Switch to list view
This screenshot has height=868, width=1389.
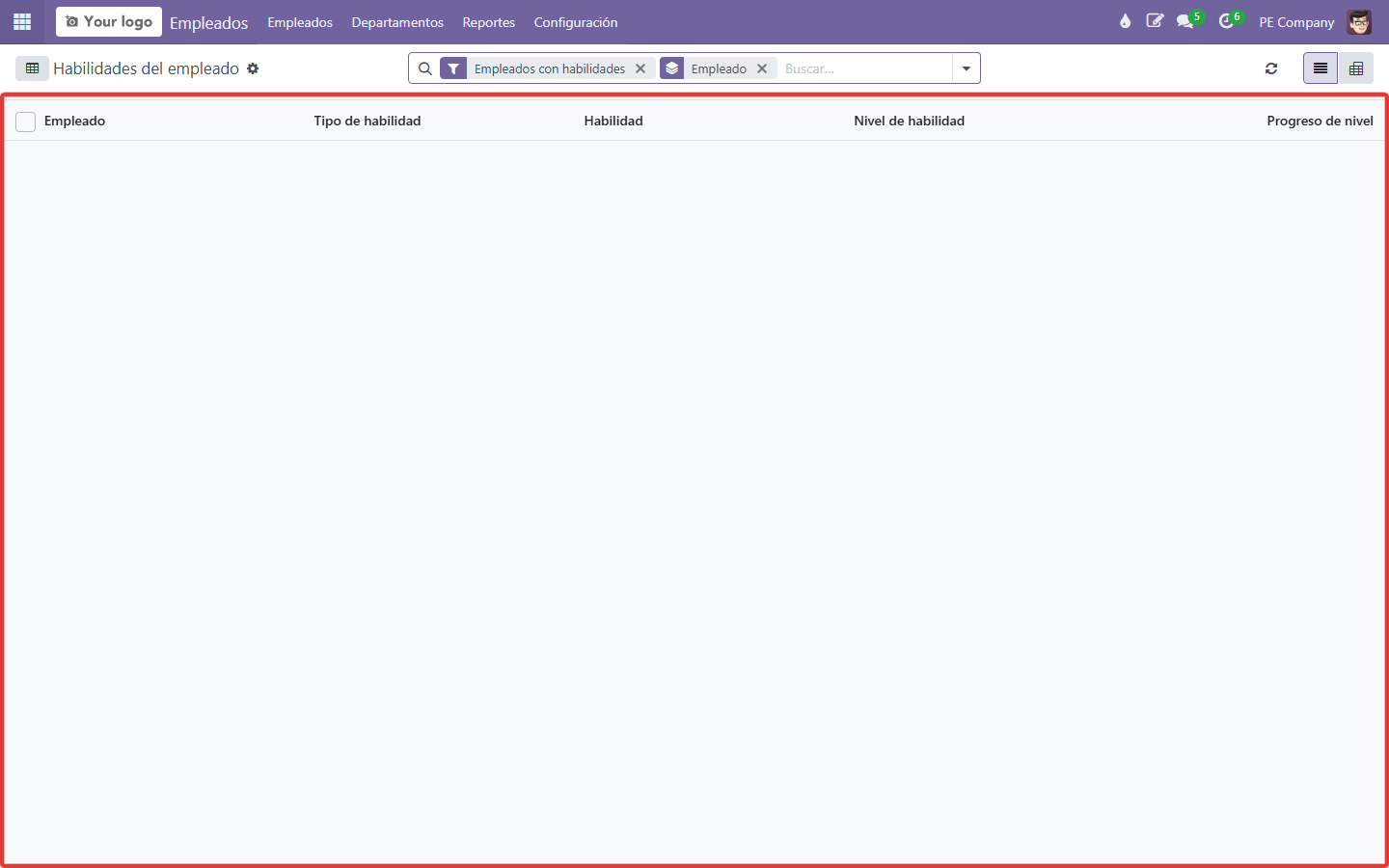1321,68
